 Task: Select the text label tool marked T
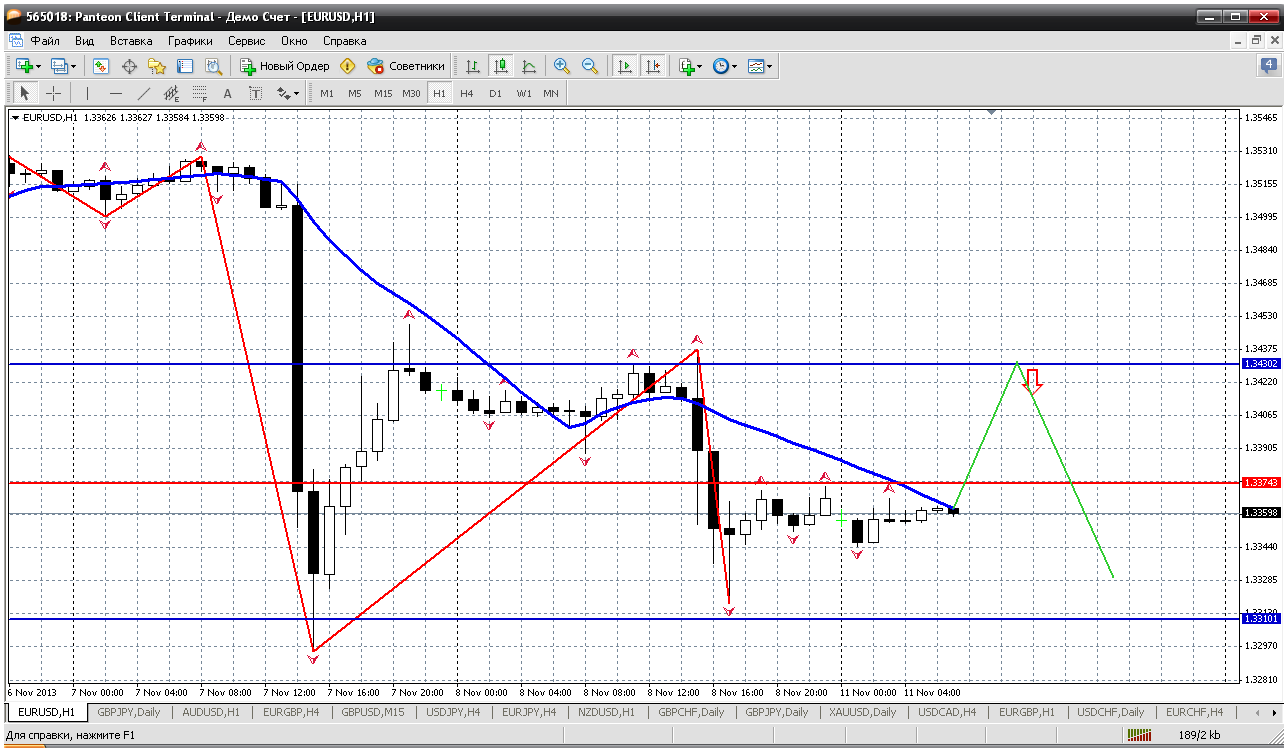point(256,93)
